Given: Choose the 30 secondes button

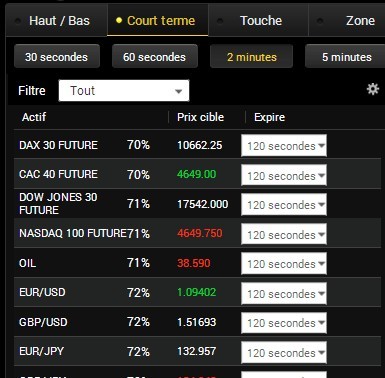Looking at the screenshot, I should click(57, 57).
